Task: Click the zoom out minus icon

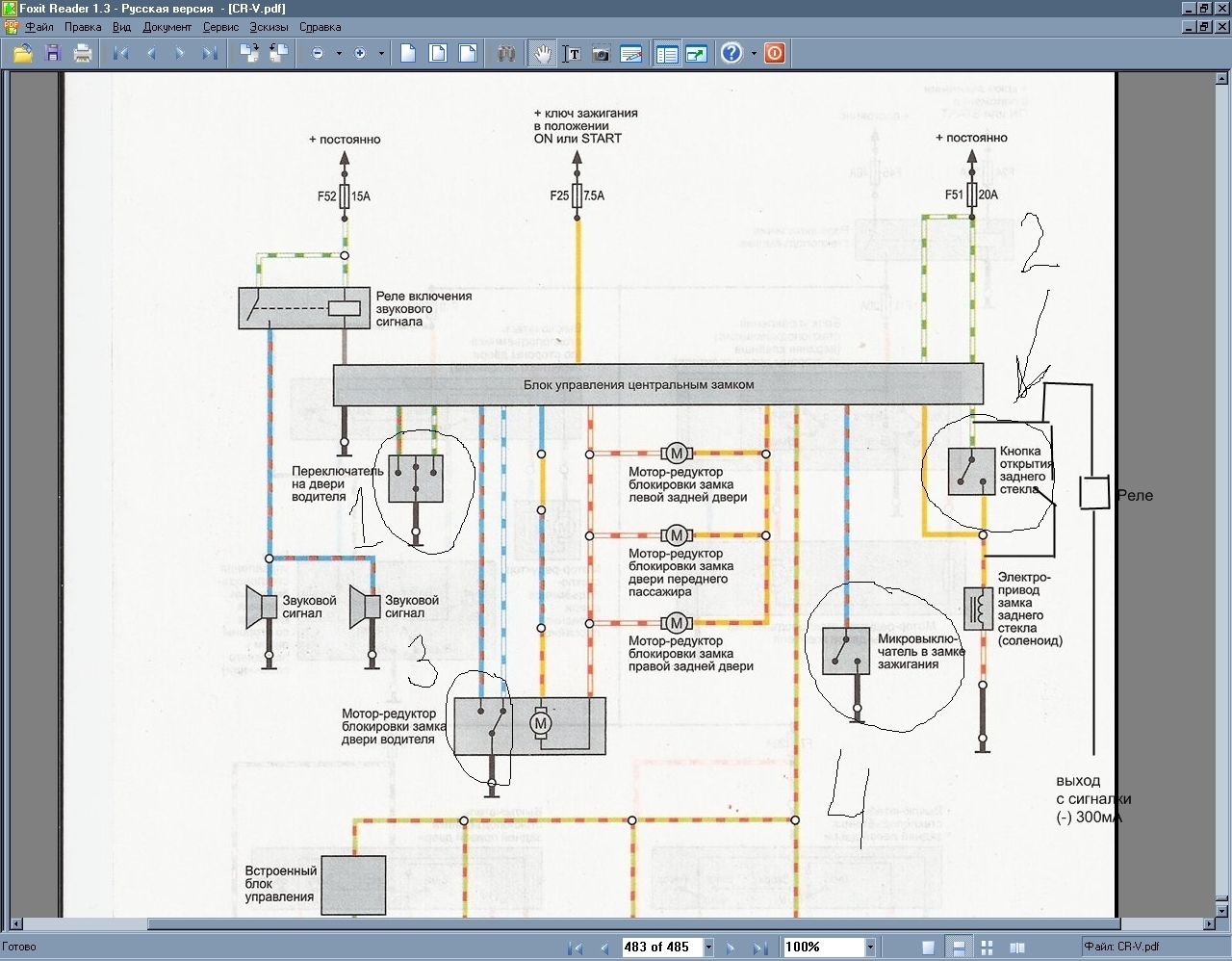Action: point(318,54)
